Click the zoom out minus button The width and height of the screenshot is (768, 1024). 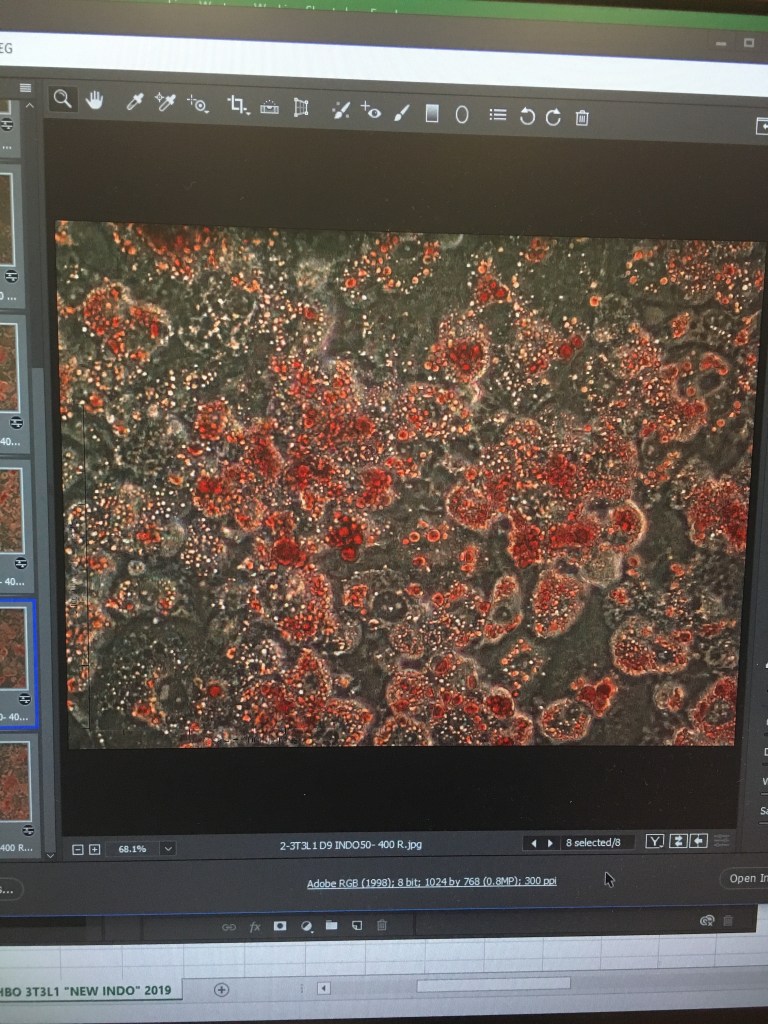[78, 850]
